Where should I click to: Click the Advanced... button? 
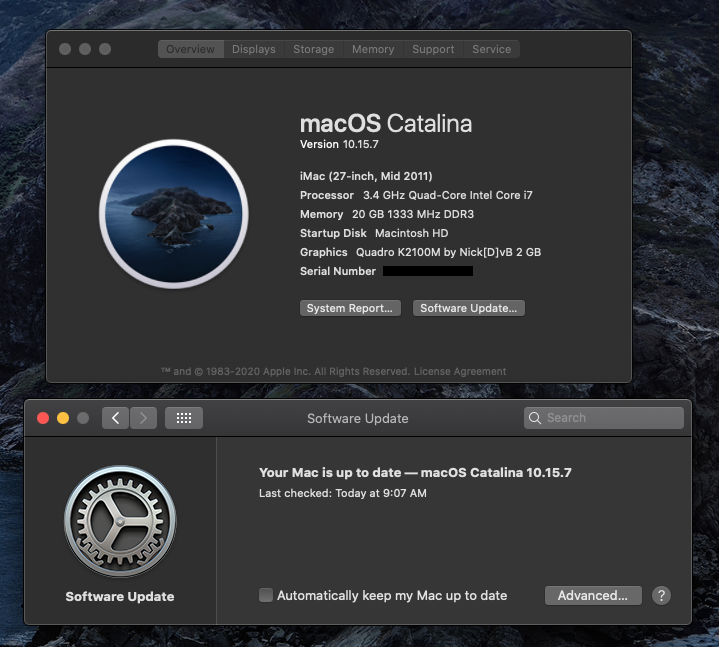pos(593,595)
